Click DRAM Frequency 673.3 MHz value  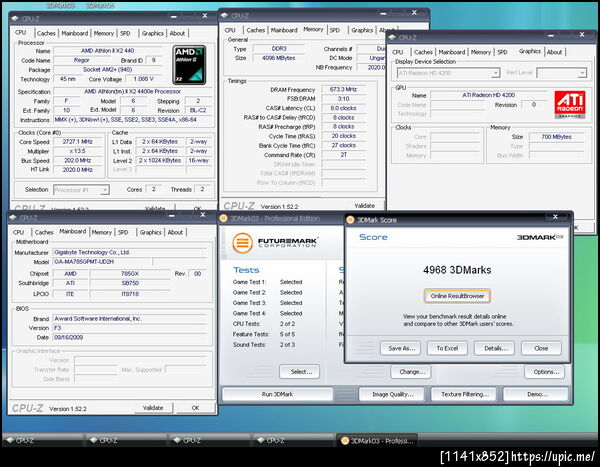(x=343, y=90)
